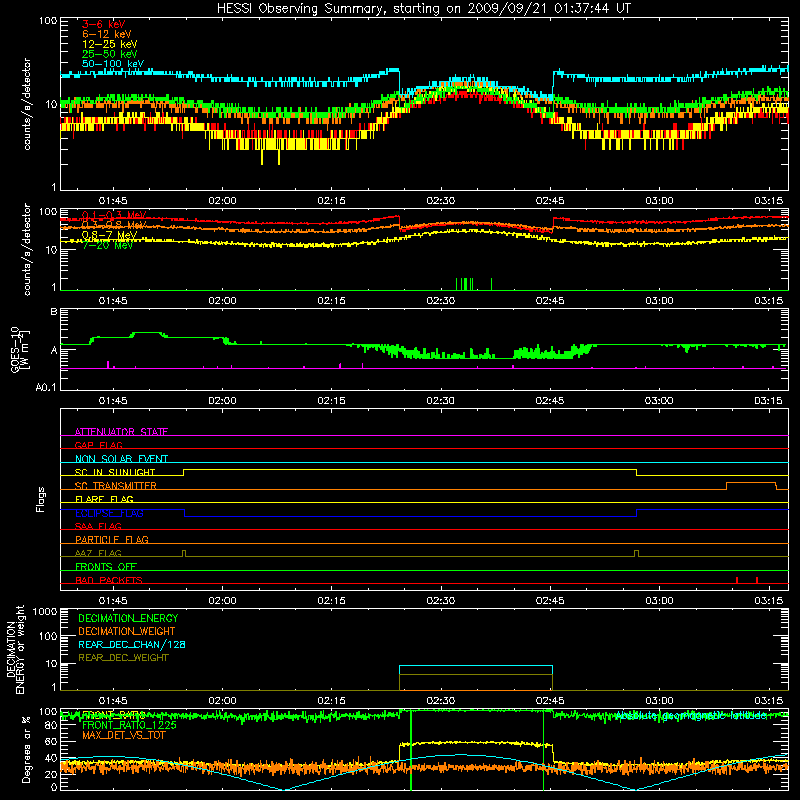The height and width of the screenshot is (800, 800).
Task: Select the ATTENUATOR_STATE flag label
Action: point(121,432)
